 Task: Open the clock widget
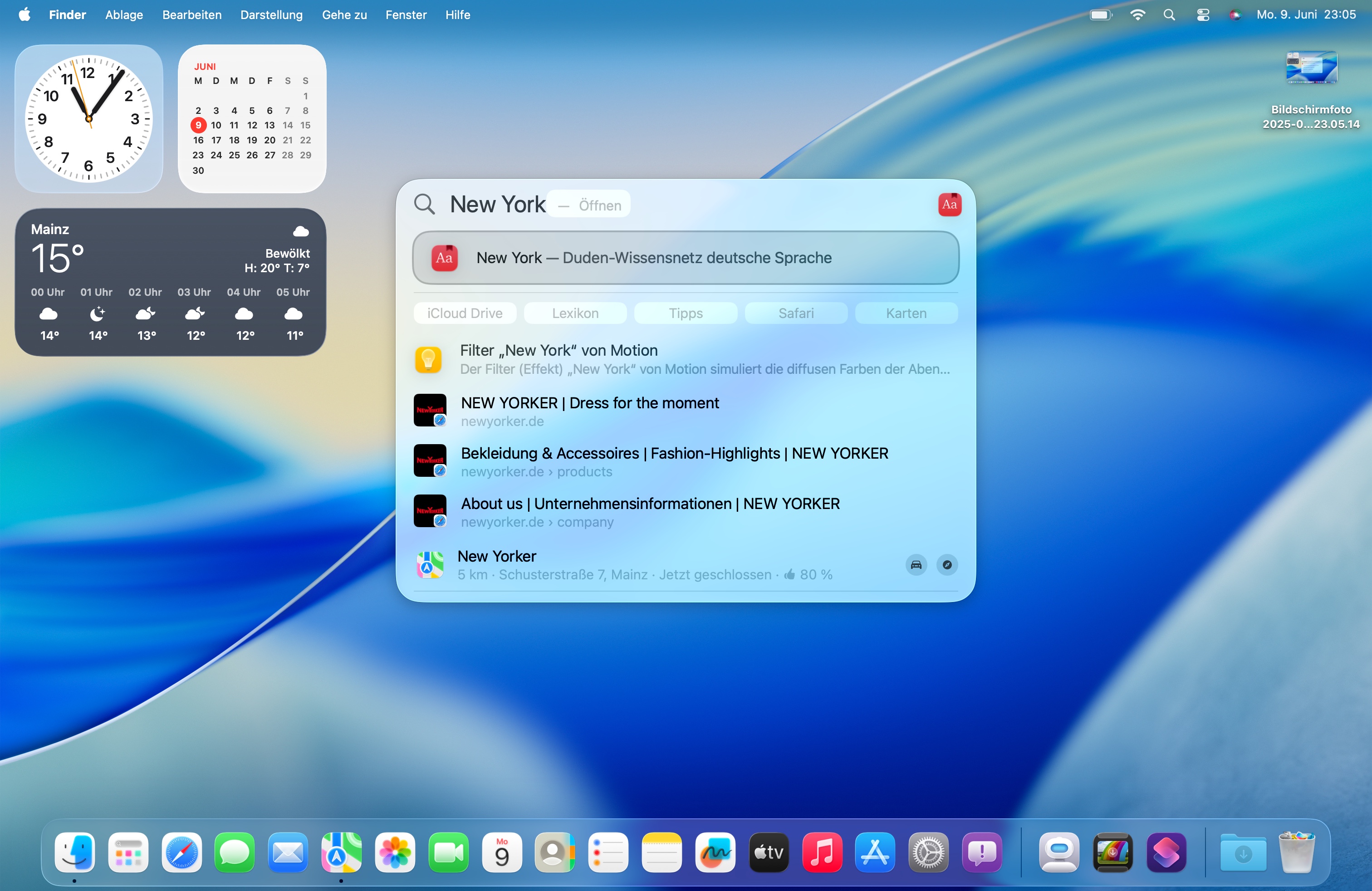(x=88, y=119)
